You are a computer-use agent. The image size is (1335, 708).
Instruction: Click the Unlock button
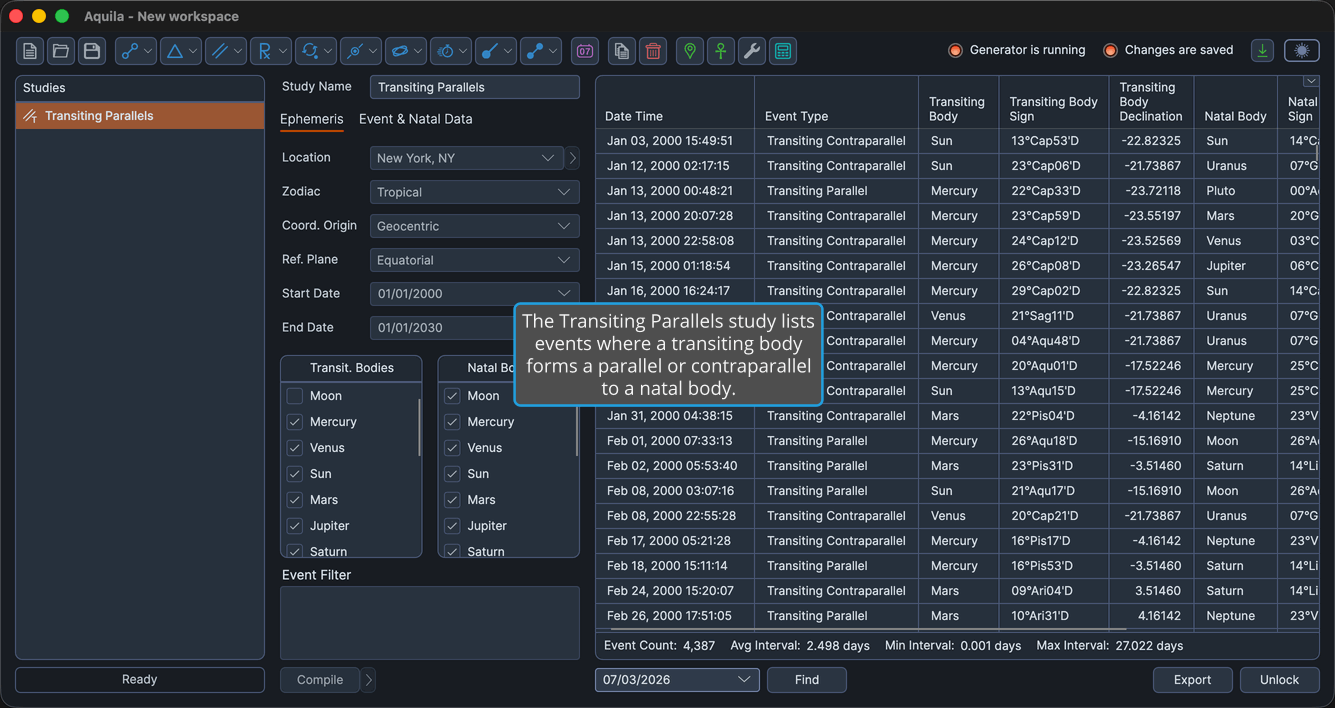tap(1279, 680)
